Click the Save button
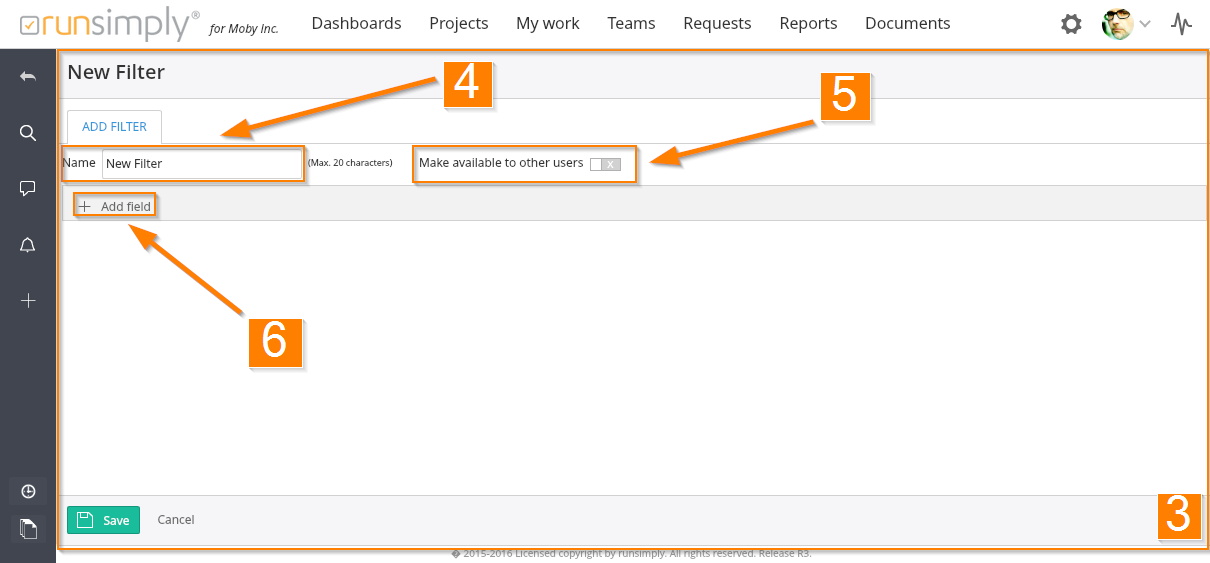The height and width of the screenshot is (563, 1210). (x=104, y=520)
